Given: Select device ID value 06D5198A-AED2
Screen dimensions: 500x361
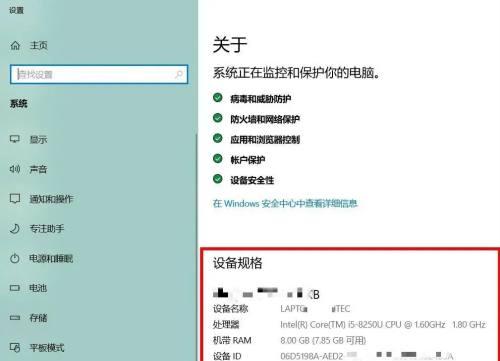Looking at the screenshot, I should pos(311,356).
